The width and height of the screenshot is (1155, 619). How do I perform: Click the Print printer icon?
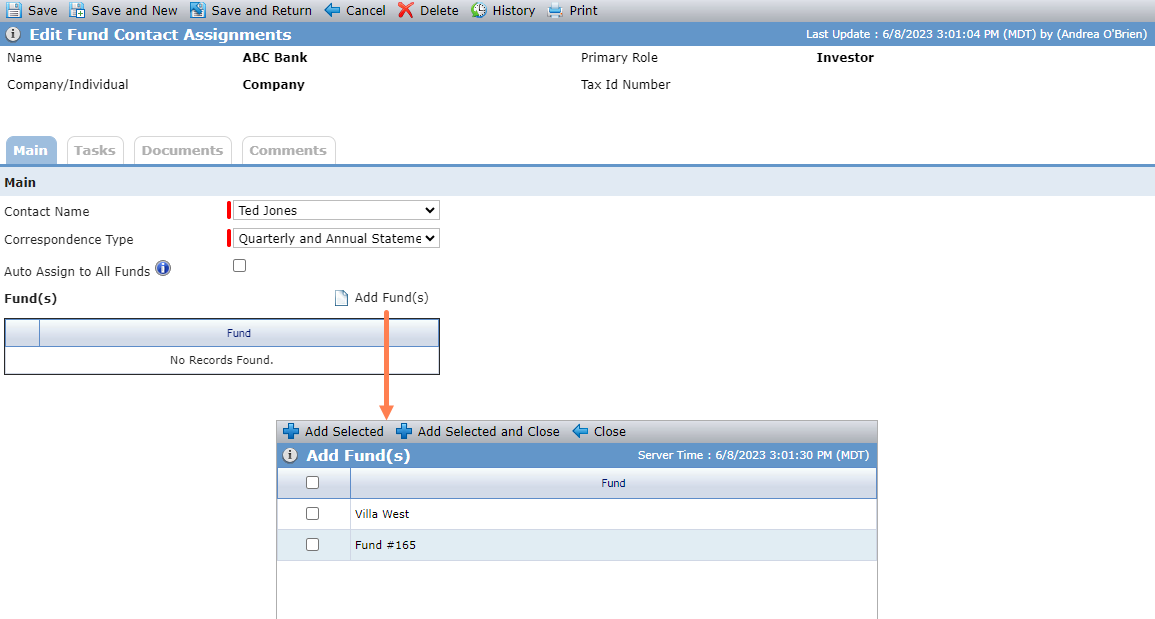[555, 10]
